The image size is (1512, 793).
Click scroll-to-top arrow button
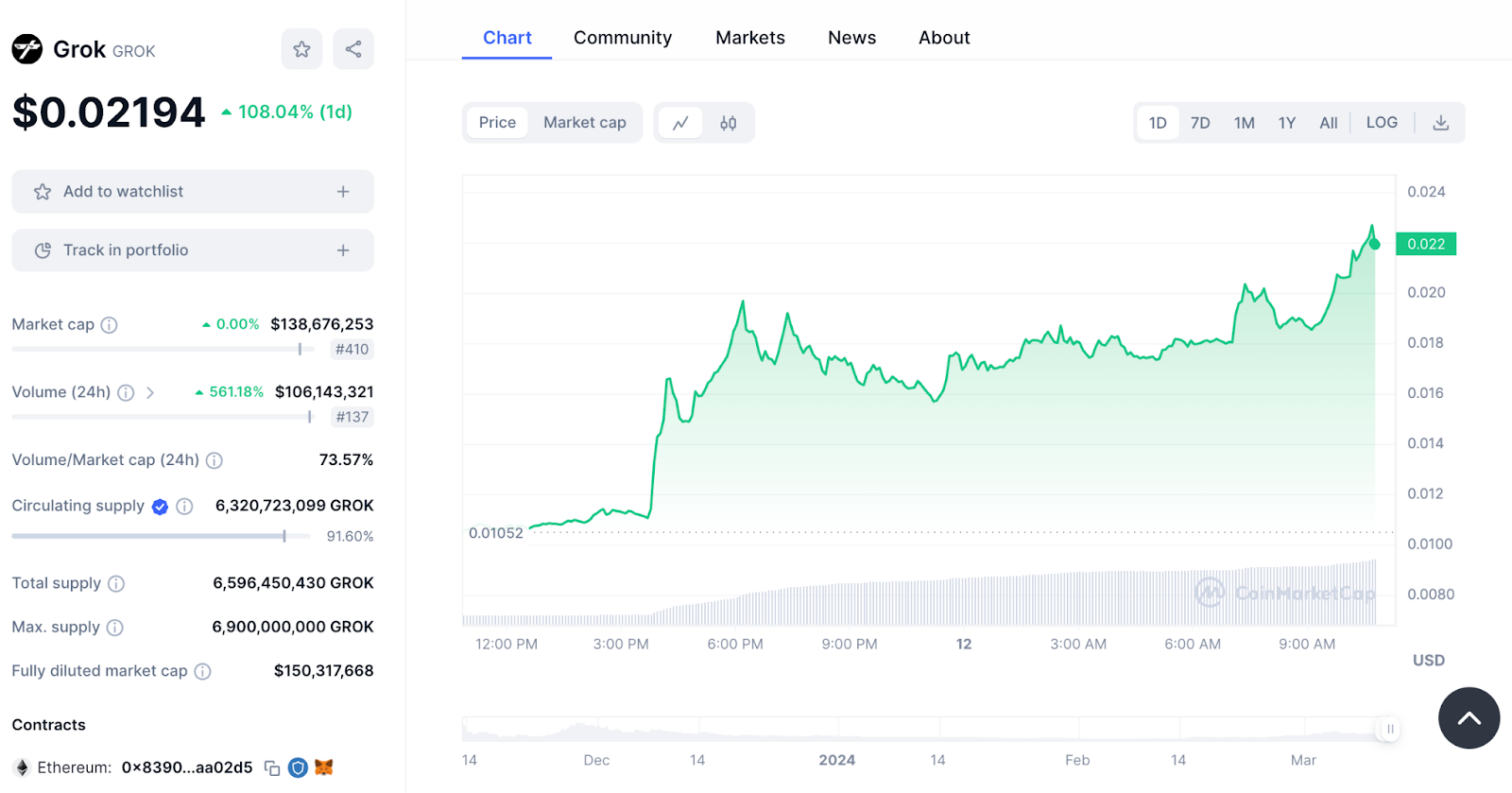(x=1469, y=718)
